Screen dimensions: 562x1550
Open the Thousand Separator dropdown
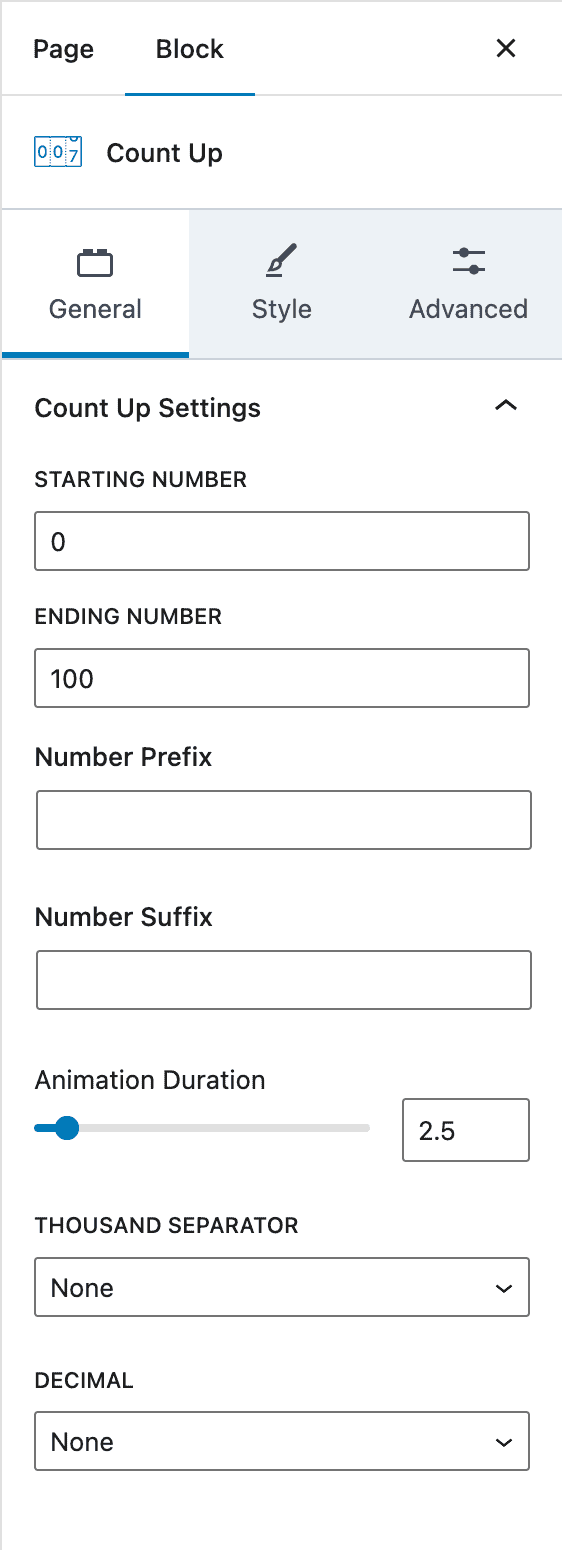282,1287
